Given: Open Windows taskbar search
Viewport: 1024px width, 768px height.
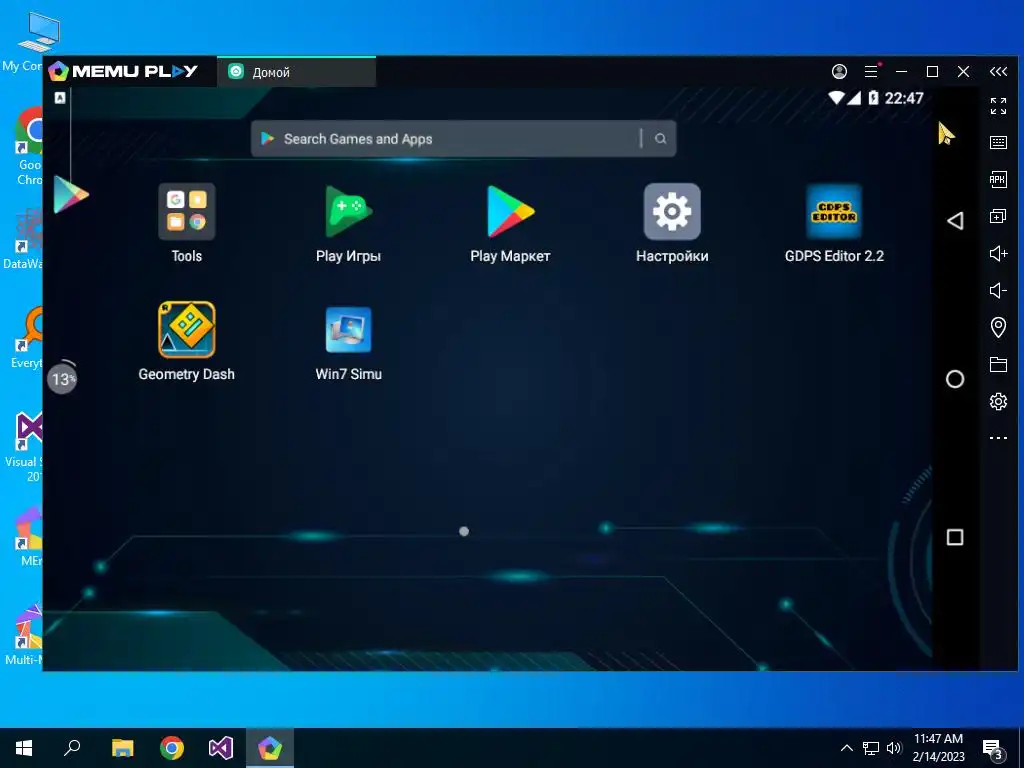Looking at the screenshot, I should tap(72, 748).
